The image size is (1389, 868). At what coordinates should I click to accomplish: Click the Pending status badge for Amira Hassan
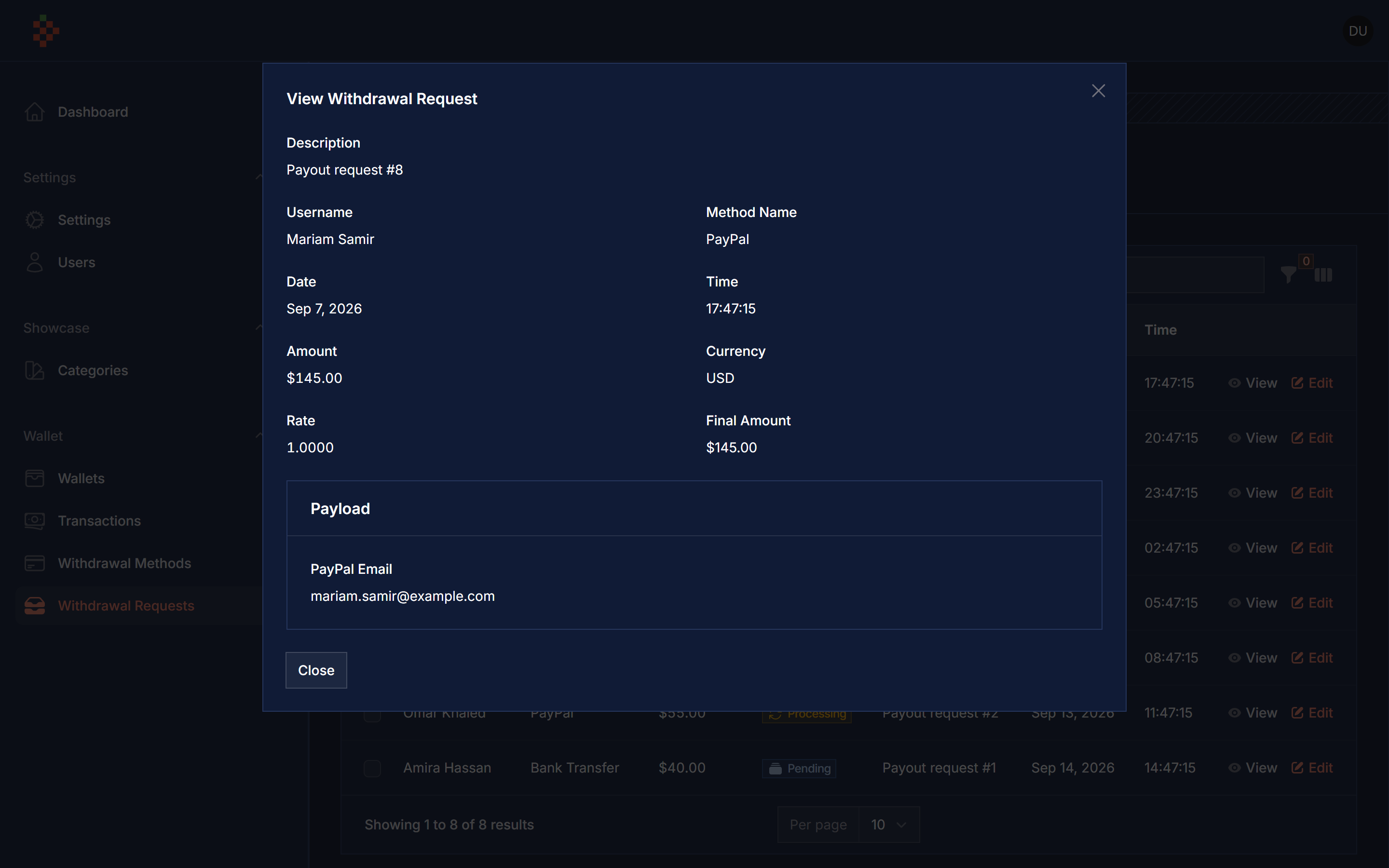pyautogui.click(x=799, y=768)
